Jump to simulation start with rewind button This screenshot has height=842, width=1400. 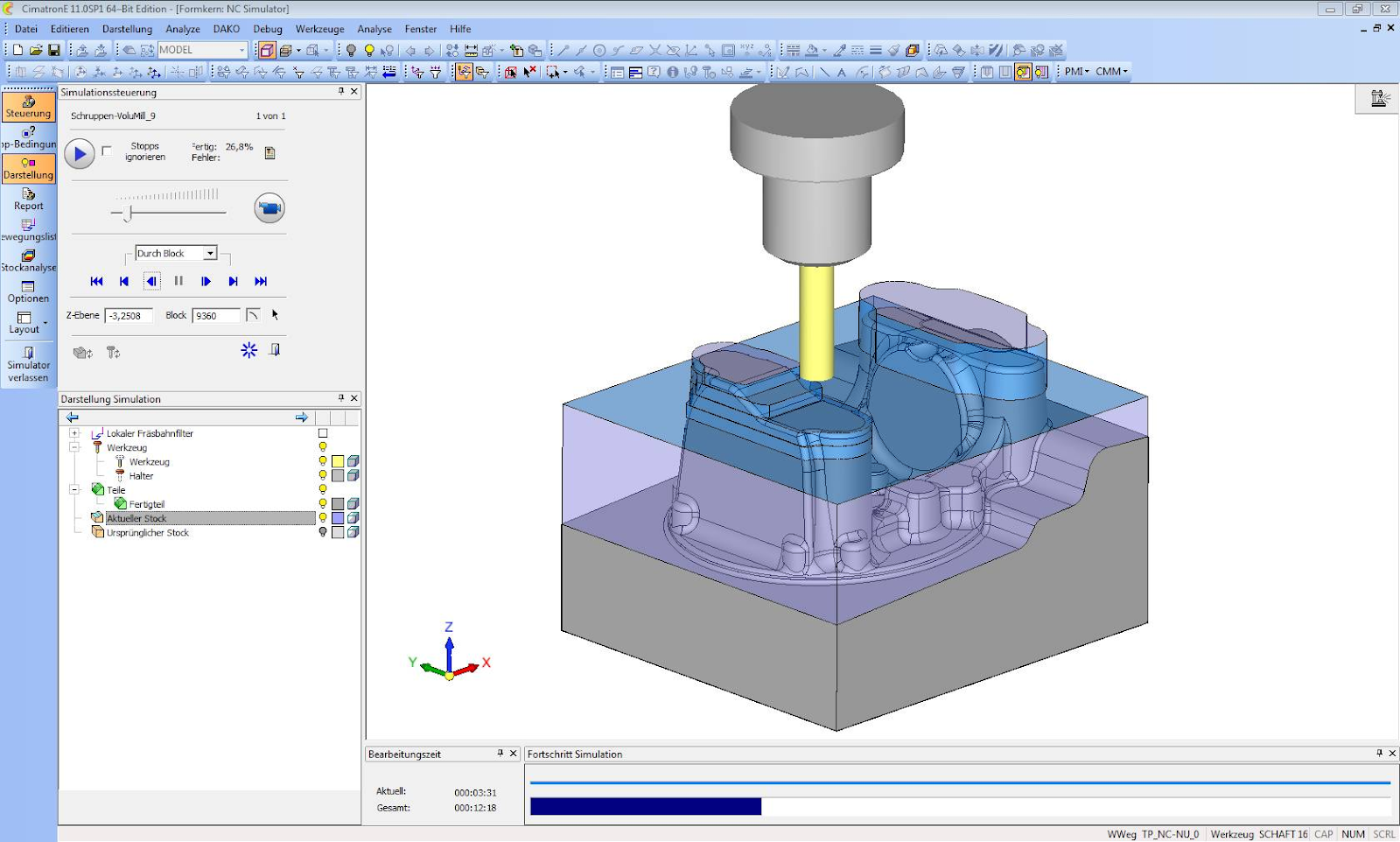tap(96, 281)
